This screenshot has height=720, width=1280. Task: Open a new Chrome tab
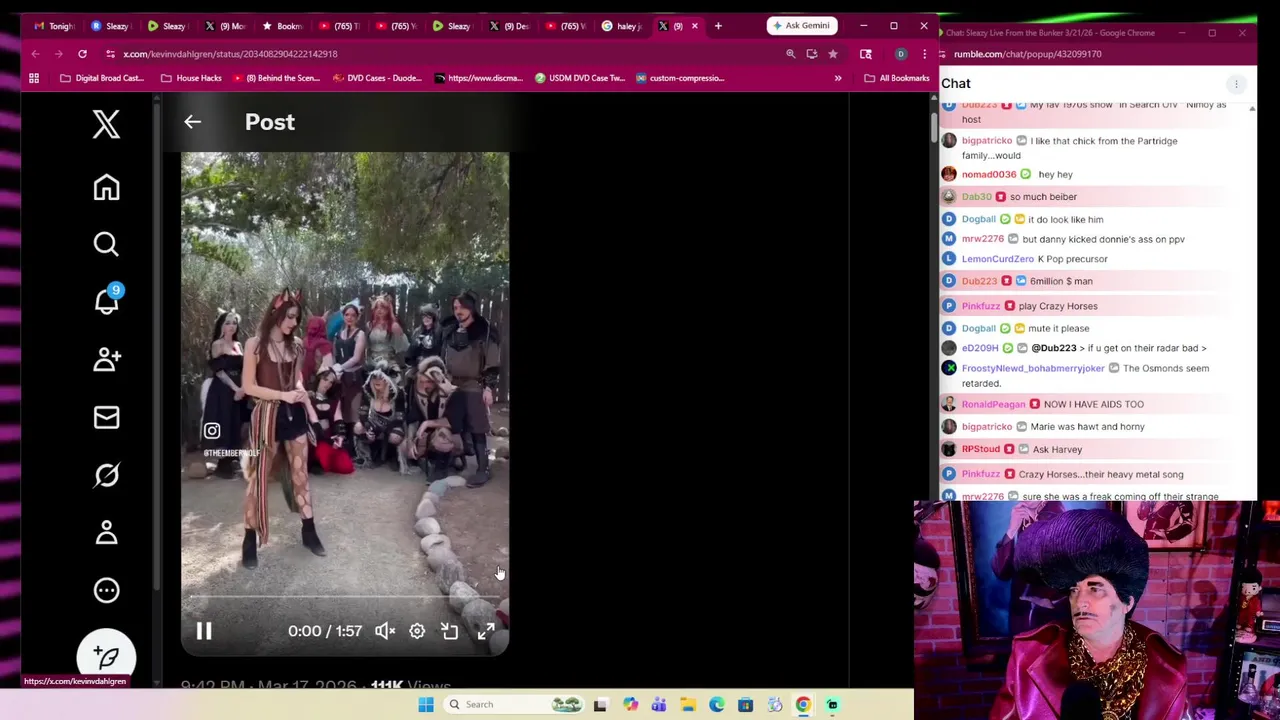point(718,26)
